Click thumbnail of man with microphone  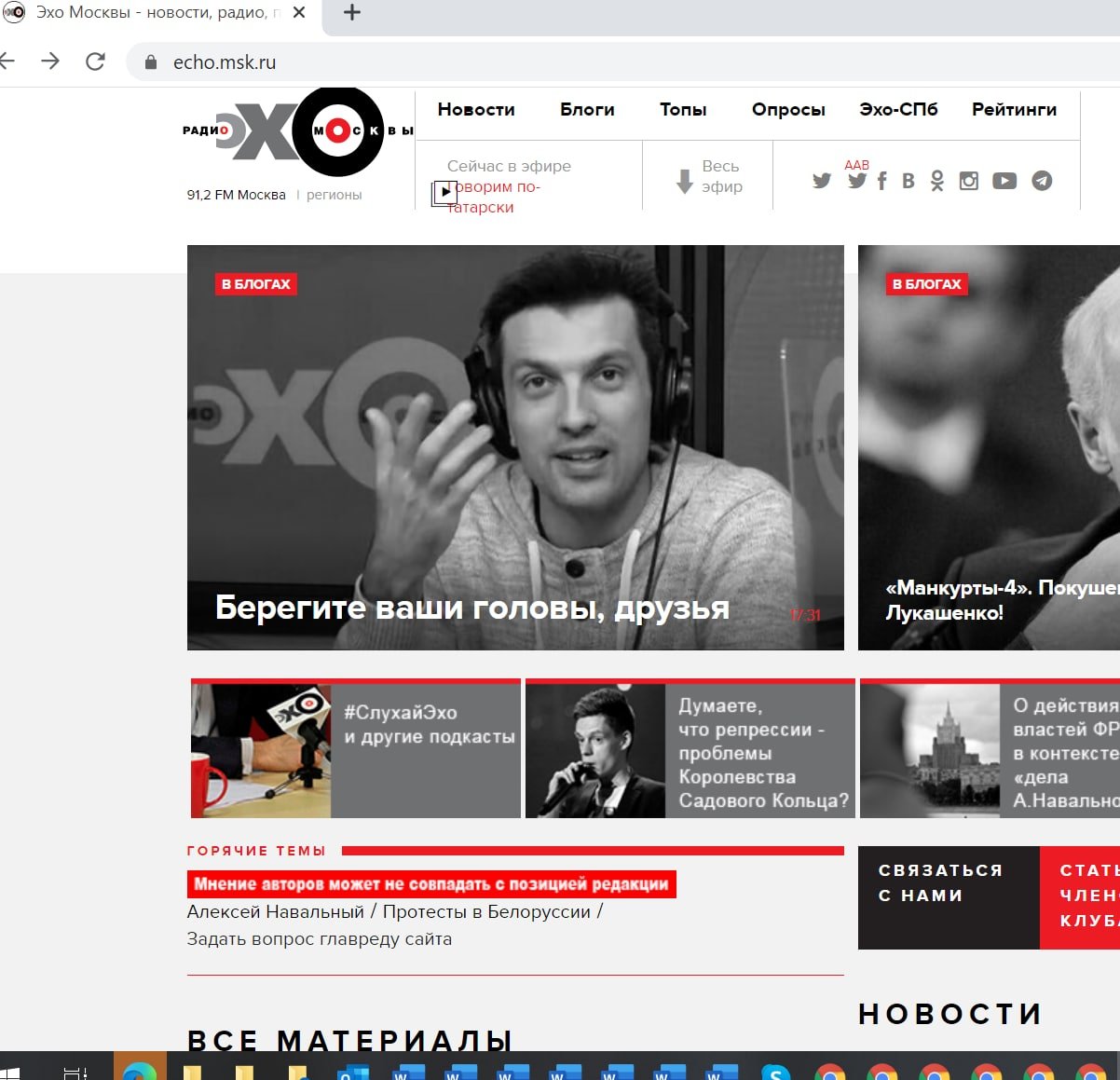[x=595, y=750]
